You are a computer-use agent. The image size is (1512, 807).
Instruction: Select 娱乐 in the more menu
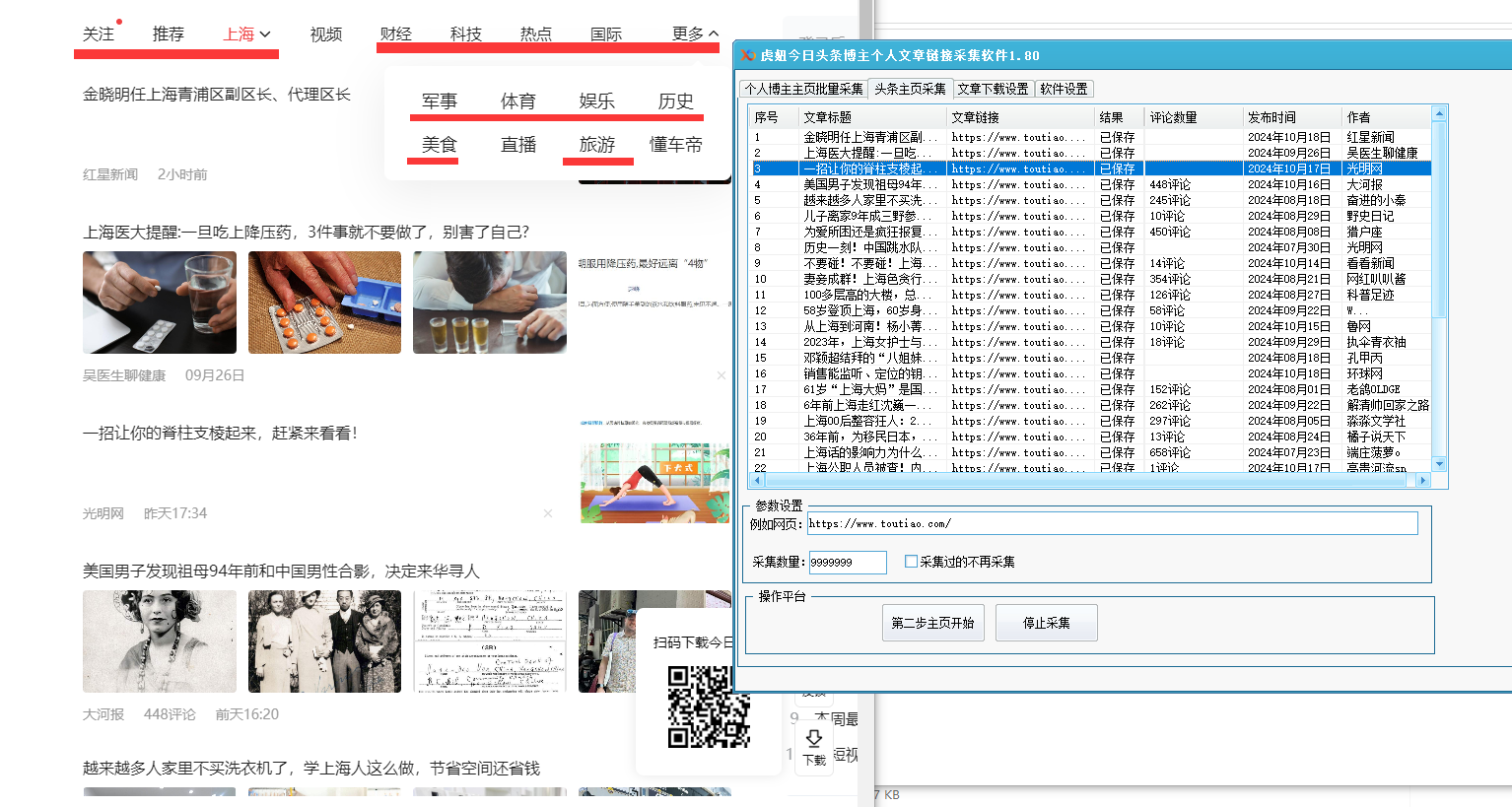point(597,101)
